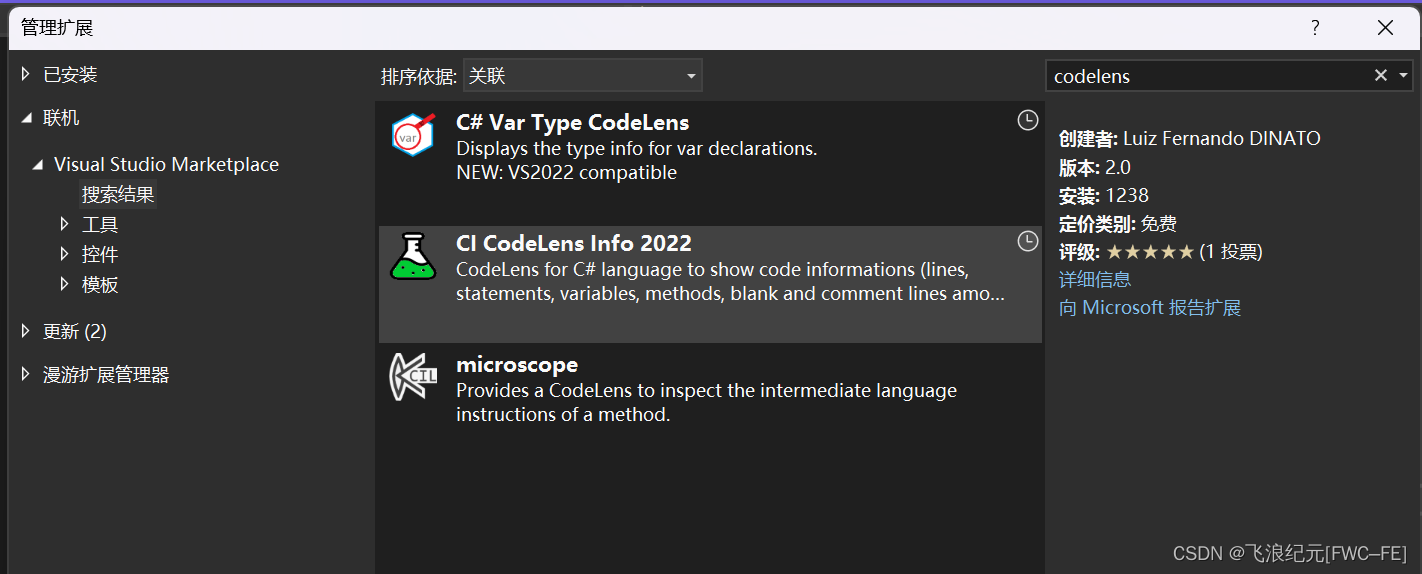
Task: Click the 版本: 2.0 text
Action: tap(1095, 167)
